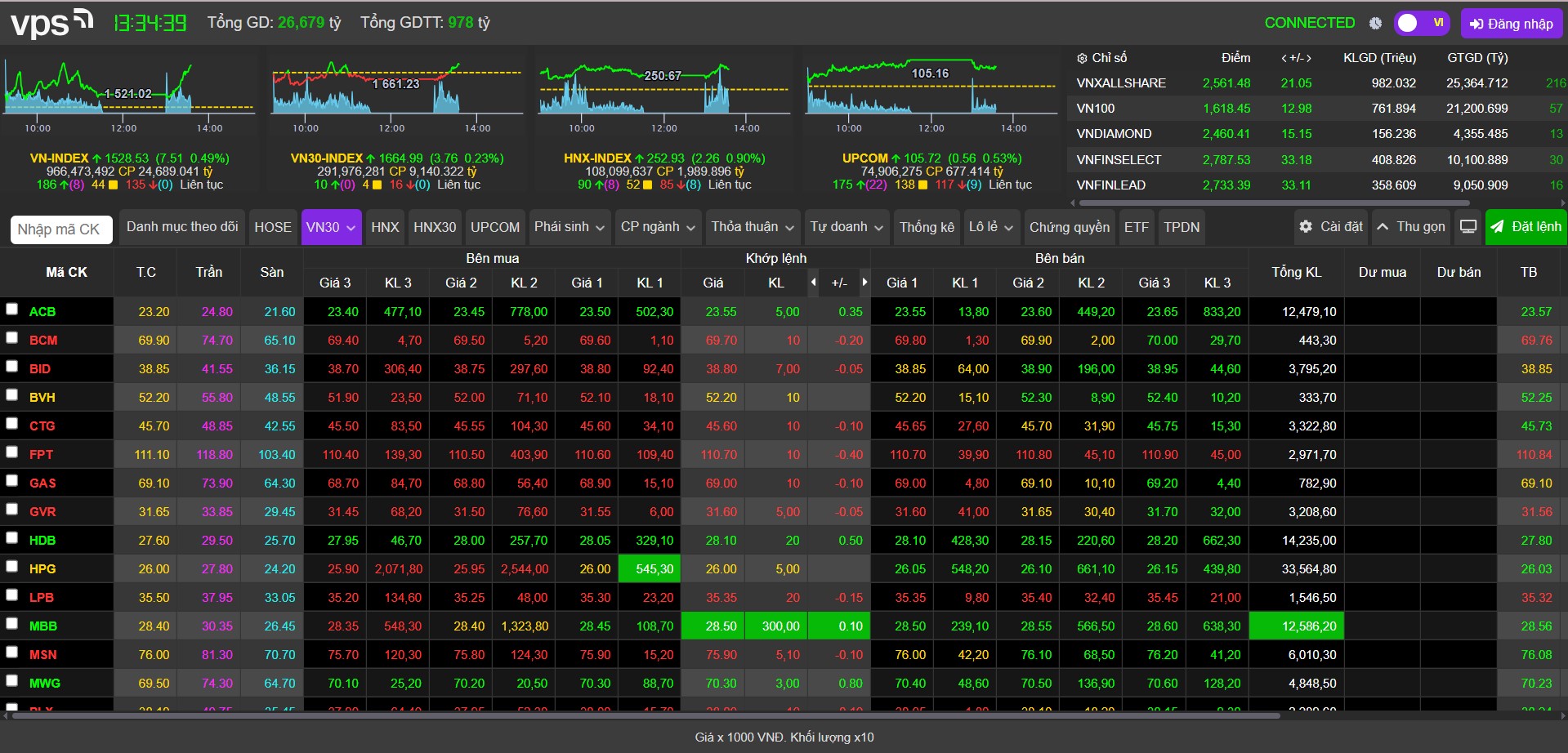Tick the MWG row checkbox
This screenshot has height=753, width=1568.
tap(11, 680)
